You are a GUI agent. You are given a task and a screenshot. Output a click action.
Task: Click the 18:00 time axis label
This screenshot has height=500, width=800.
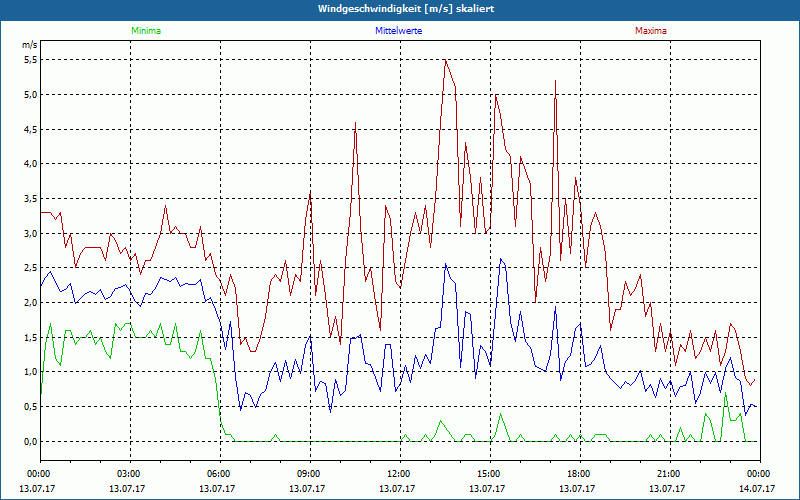click(x=580, y=474)
